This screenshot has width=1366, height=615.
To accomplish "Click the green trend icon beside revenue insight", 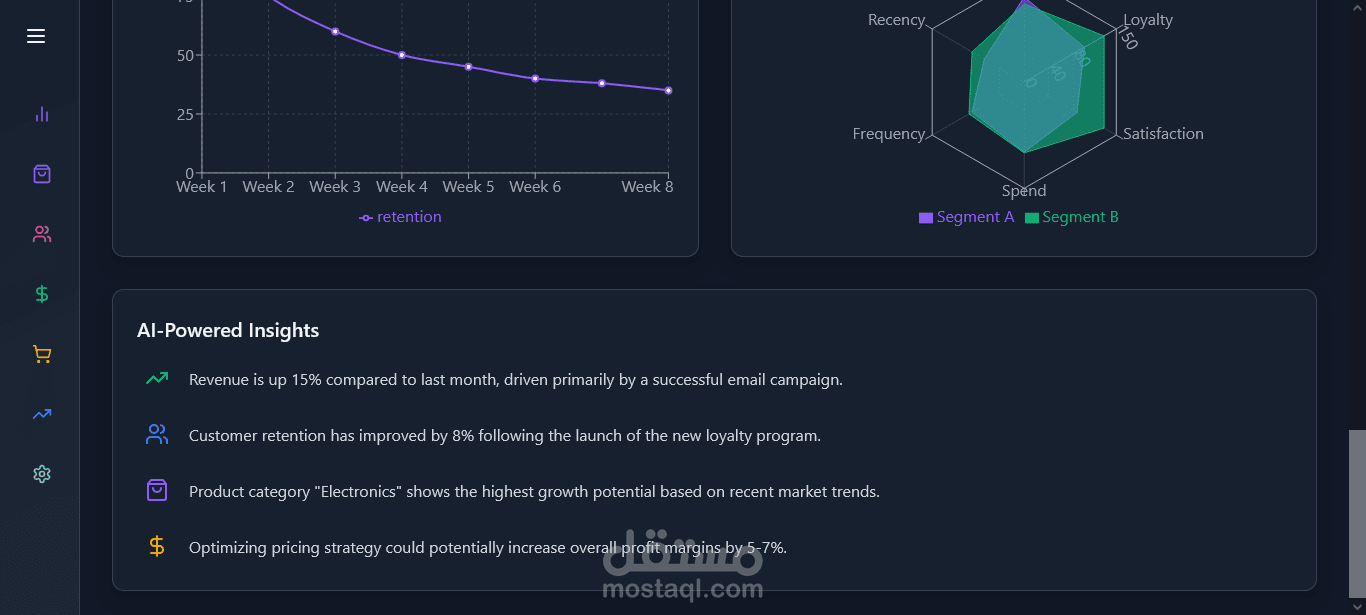I will click(x=157, y=379).
